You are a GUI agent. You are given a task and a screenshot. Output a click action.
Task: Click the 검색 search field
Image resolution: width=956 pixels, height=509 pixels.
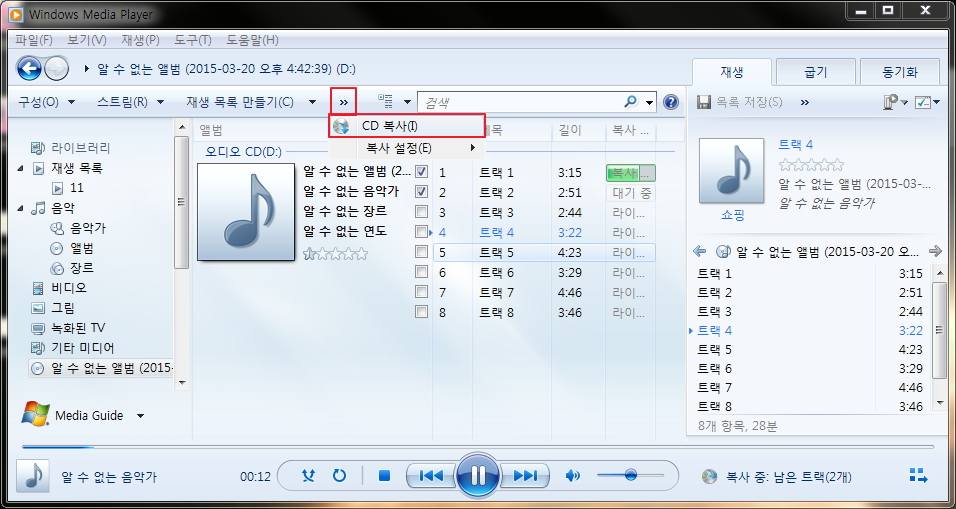pyautogui.click(x=521, y=102)
